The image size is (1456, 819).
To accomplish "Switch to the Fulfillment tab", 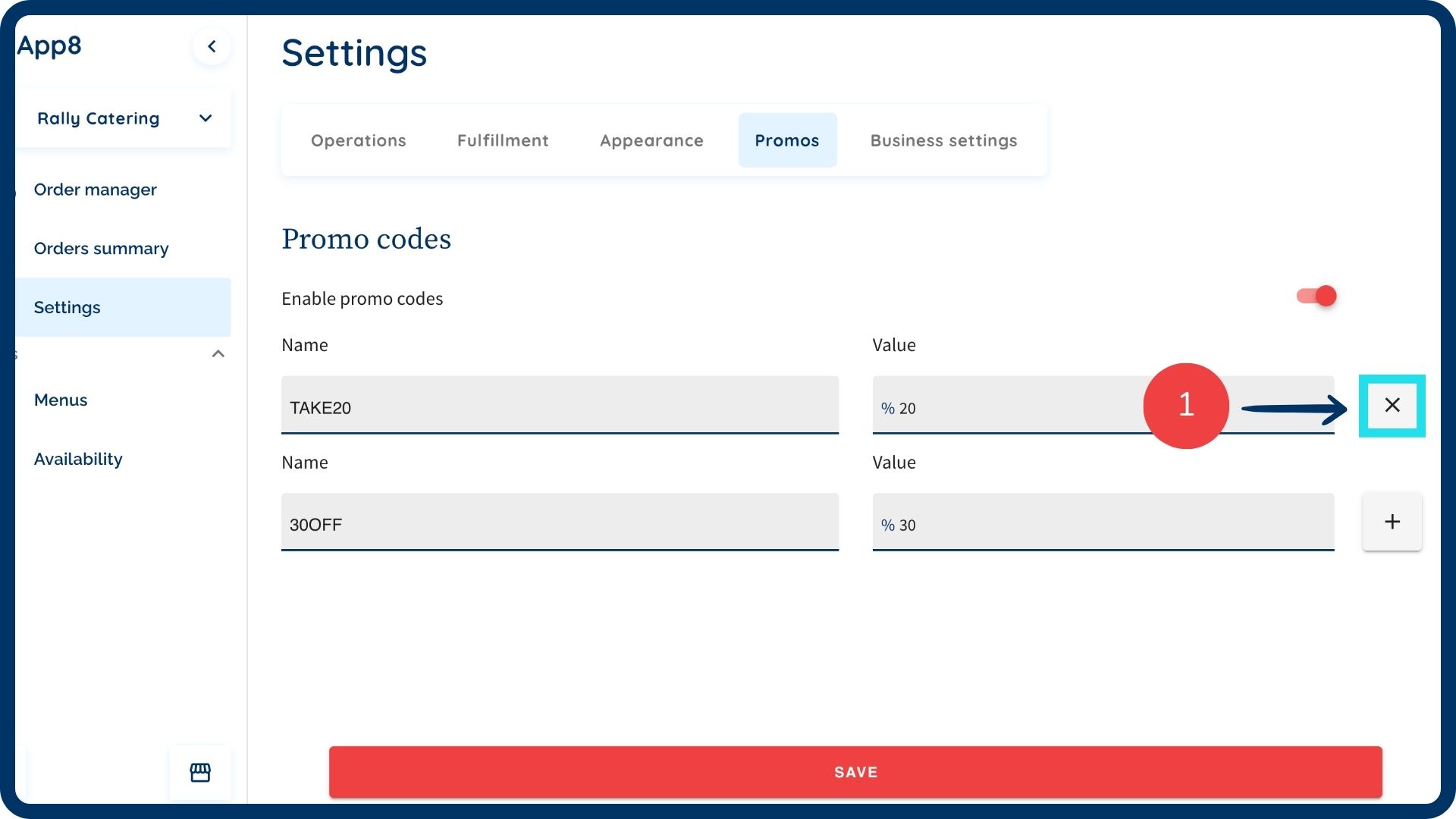I will (x=503, y=140).
